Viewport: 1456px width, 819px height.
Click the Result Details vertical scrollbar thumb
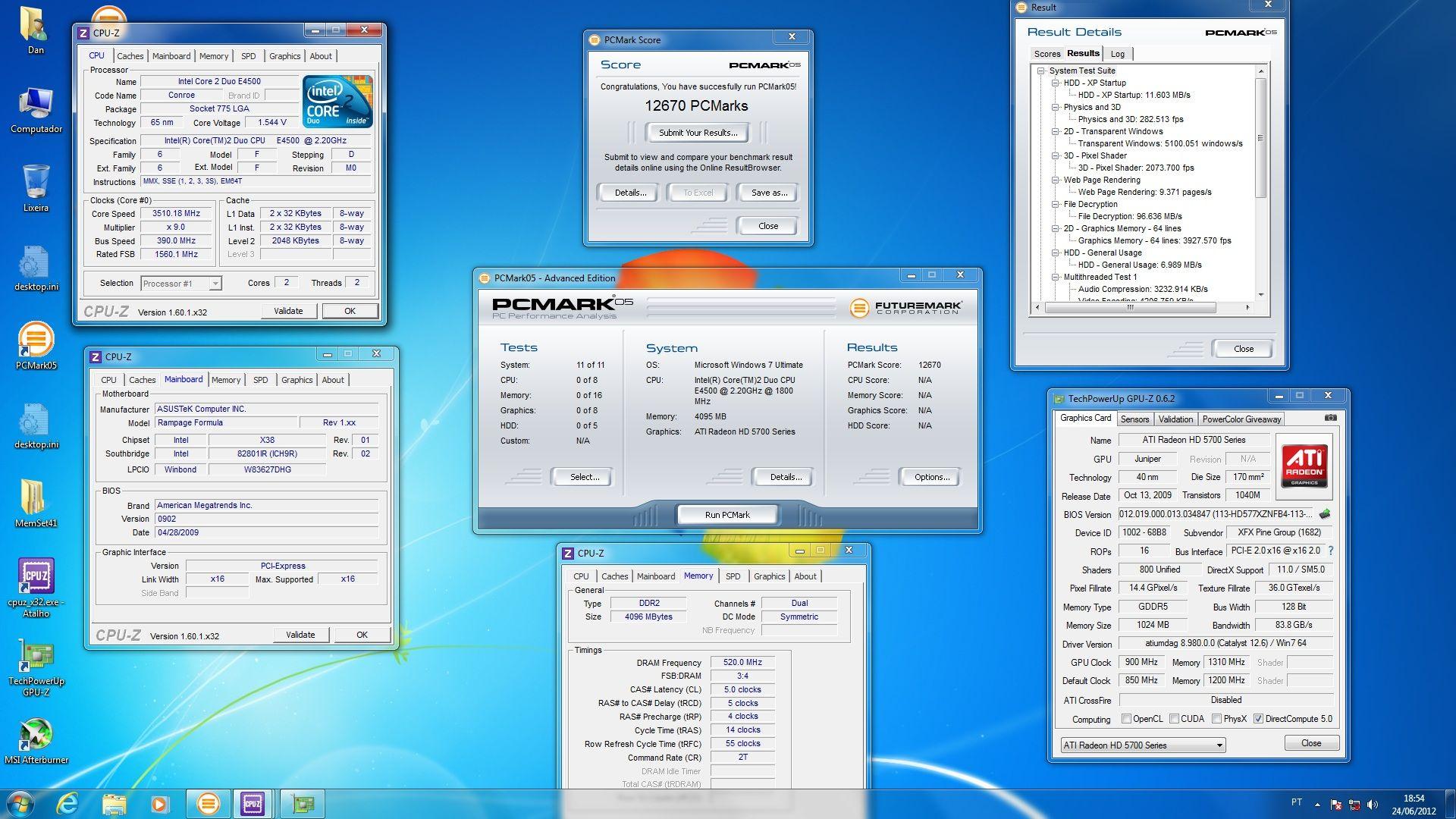(1260, 138)
